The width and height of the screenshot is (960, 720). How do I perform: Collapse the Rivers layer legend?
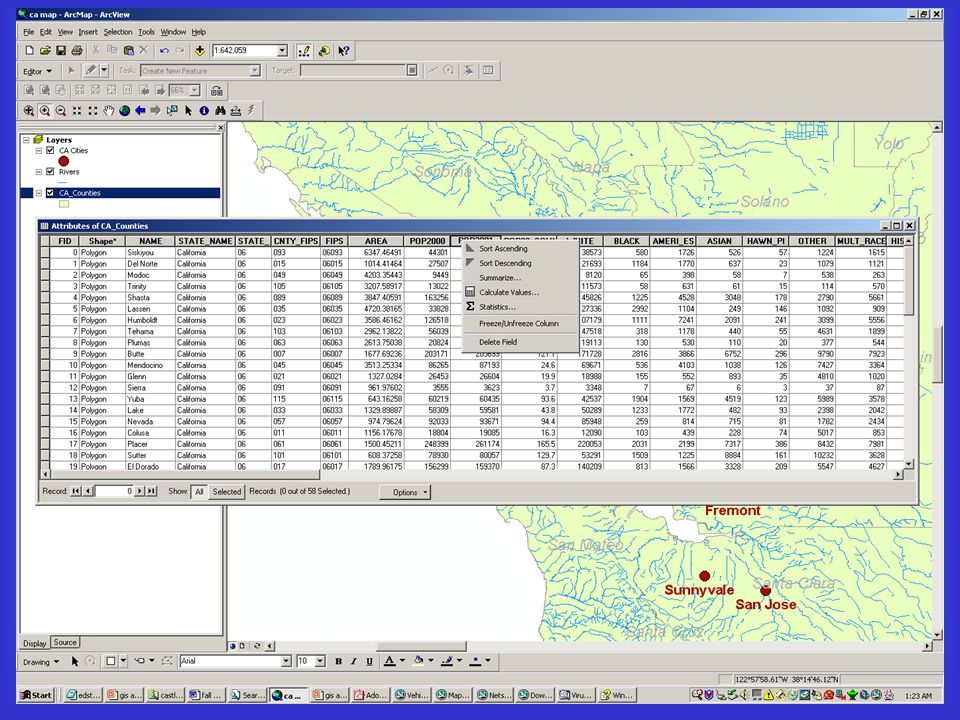point(39,172)
